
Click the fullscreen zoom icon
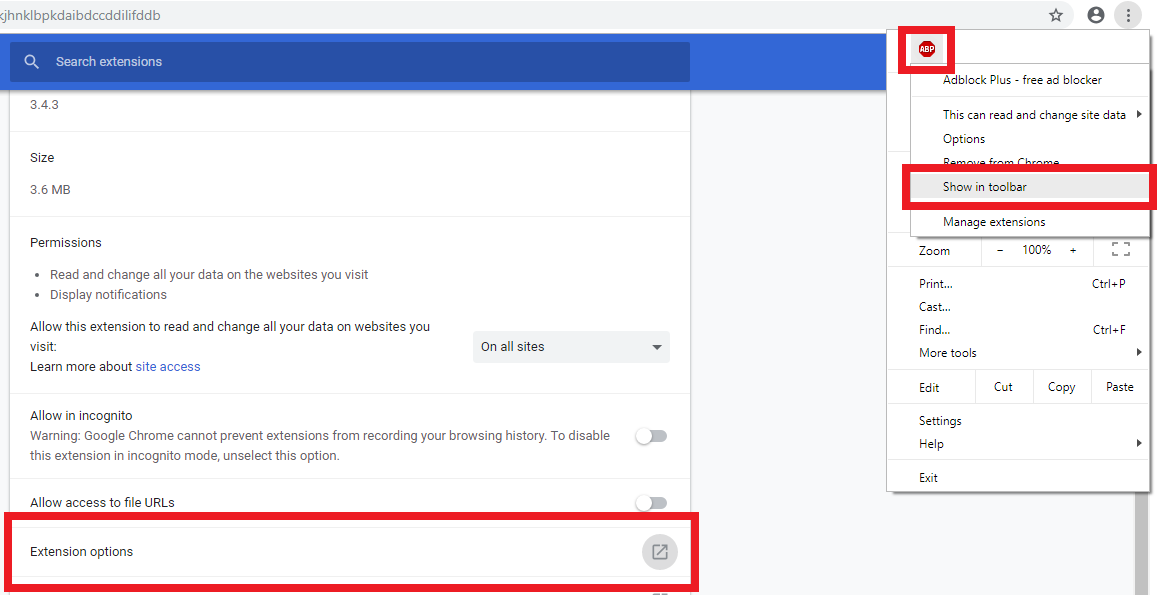(1121, 250)
